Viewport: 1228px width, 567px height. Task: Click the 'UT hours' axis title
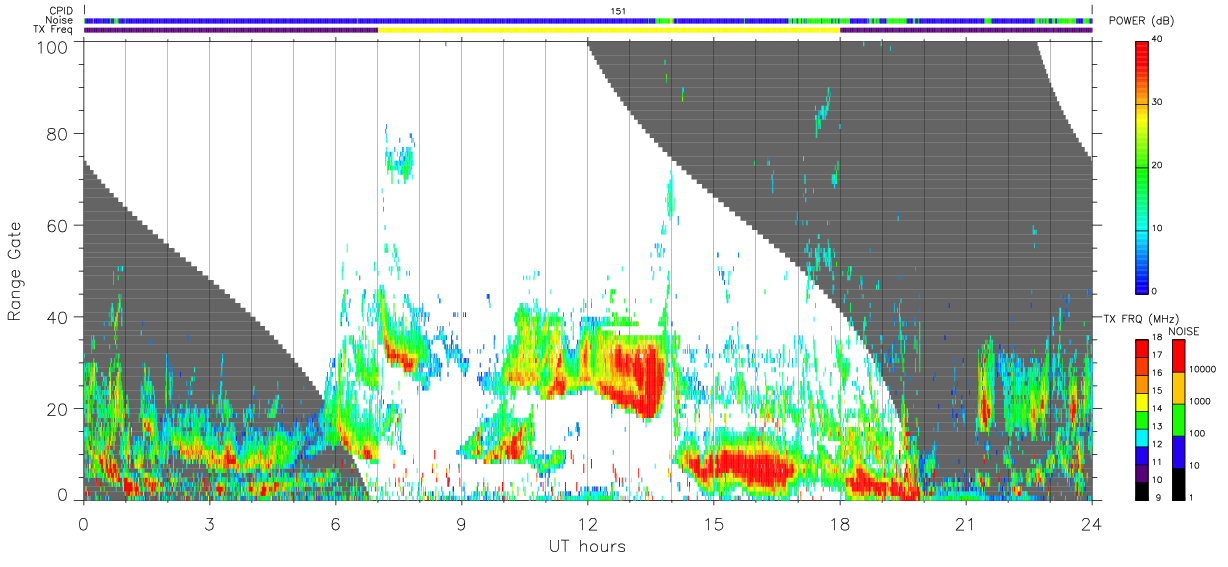pos(587,546)
